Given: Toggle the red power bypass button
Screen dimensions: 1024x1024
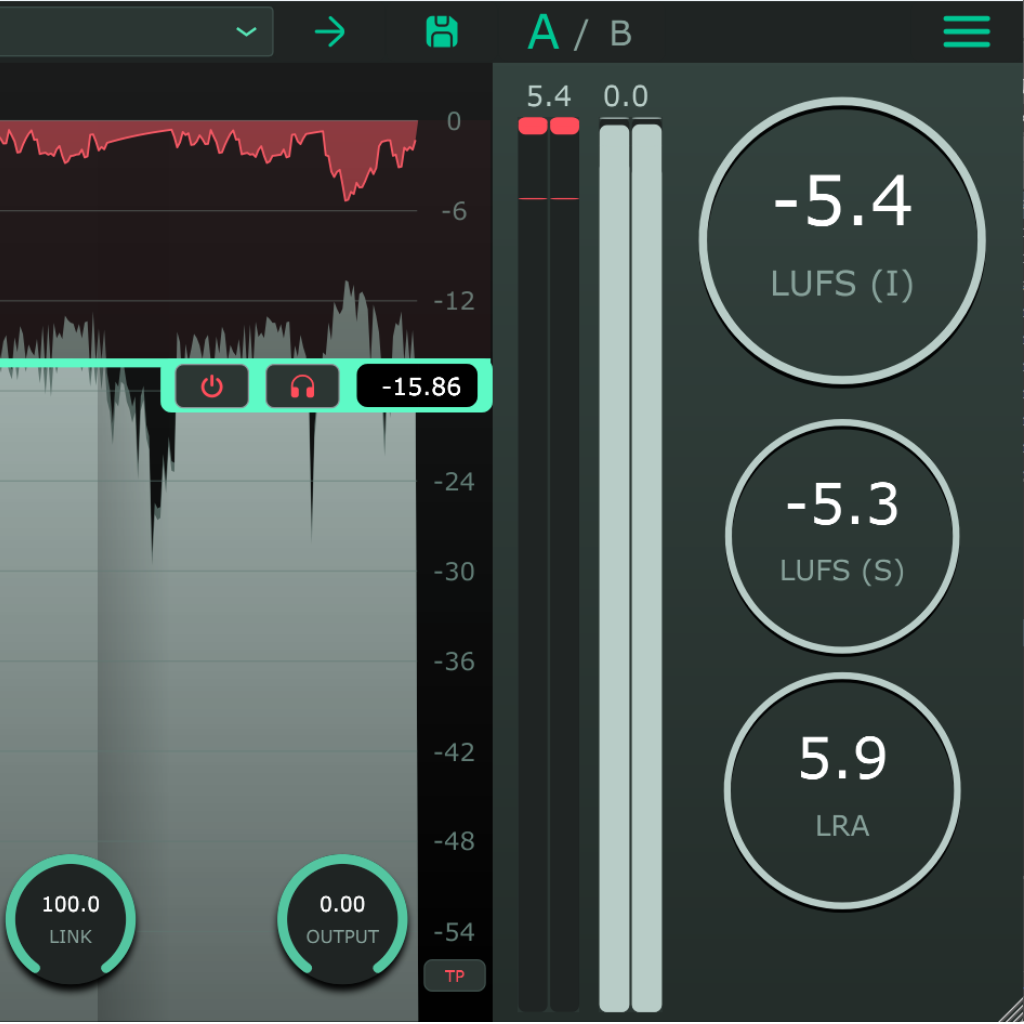Looking at the screenshot, I should coord(212,386).
